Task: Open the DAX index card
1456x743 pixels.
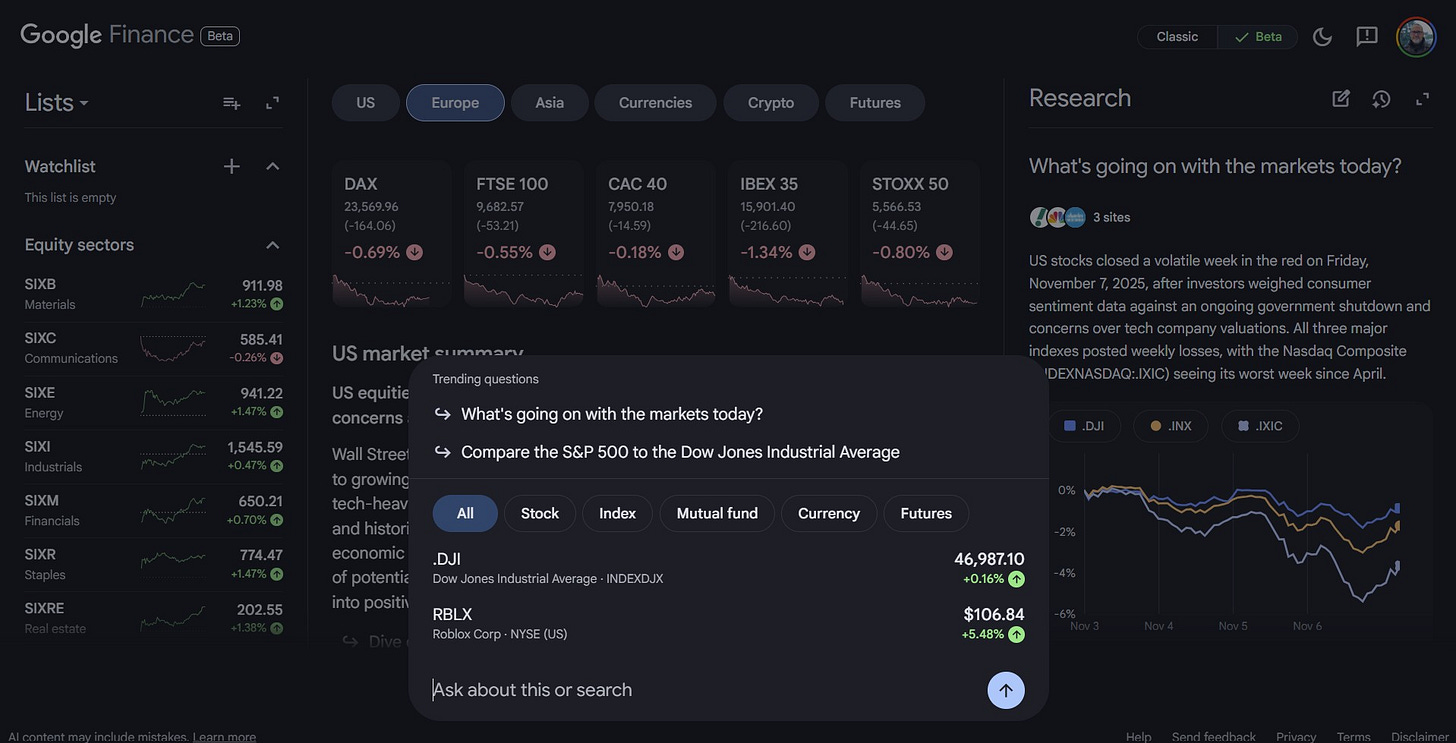Action: tap(391, 234)
